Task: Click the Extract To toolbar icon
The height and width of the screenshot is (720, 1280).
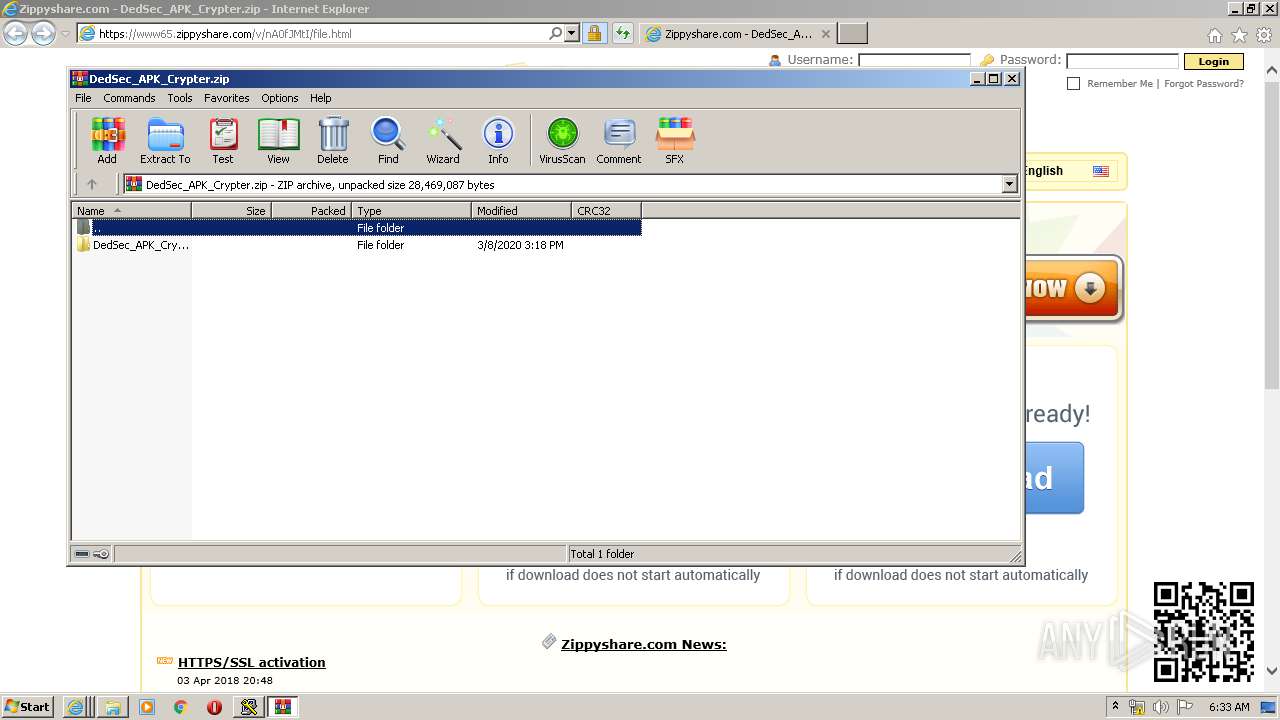Action: pyautogui.click(x=165, y=141)
